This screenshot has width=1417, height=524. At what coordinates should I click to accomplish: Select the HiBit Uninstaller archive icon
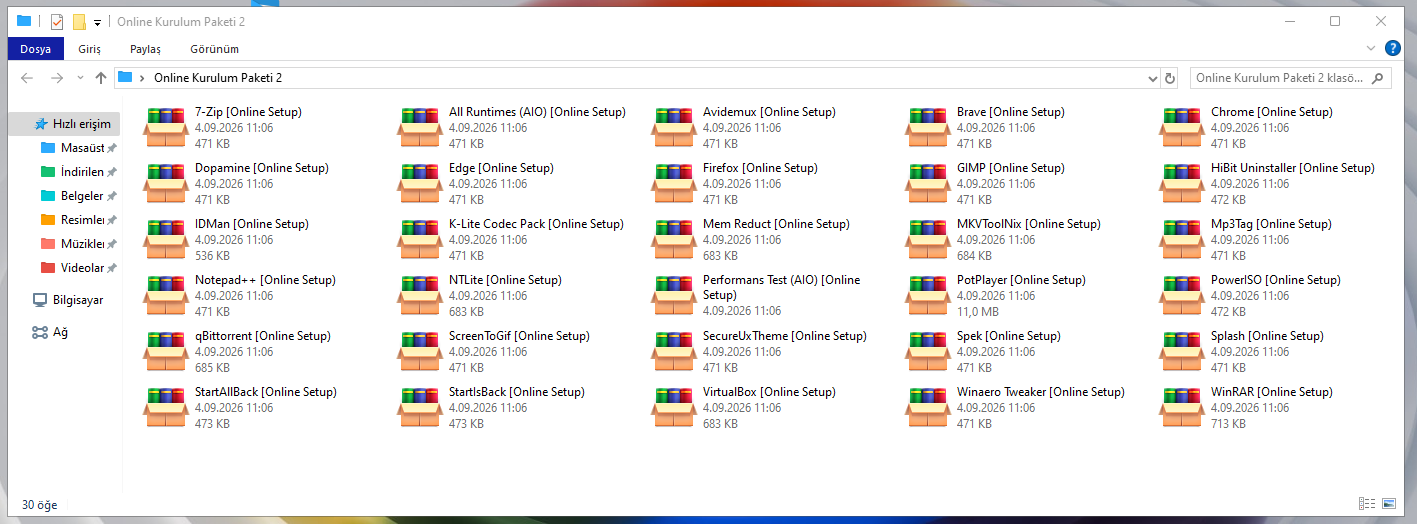[x=1183, y=184]
